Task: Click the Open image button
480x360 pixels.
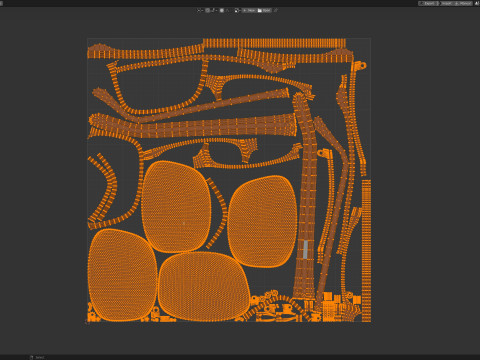Action: [264, 10]
